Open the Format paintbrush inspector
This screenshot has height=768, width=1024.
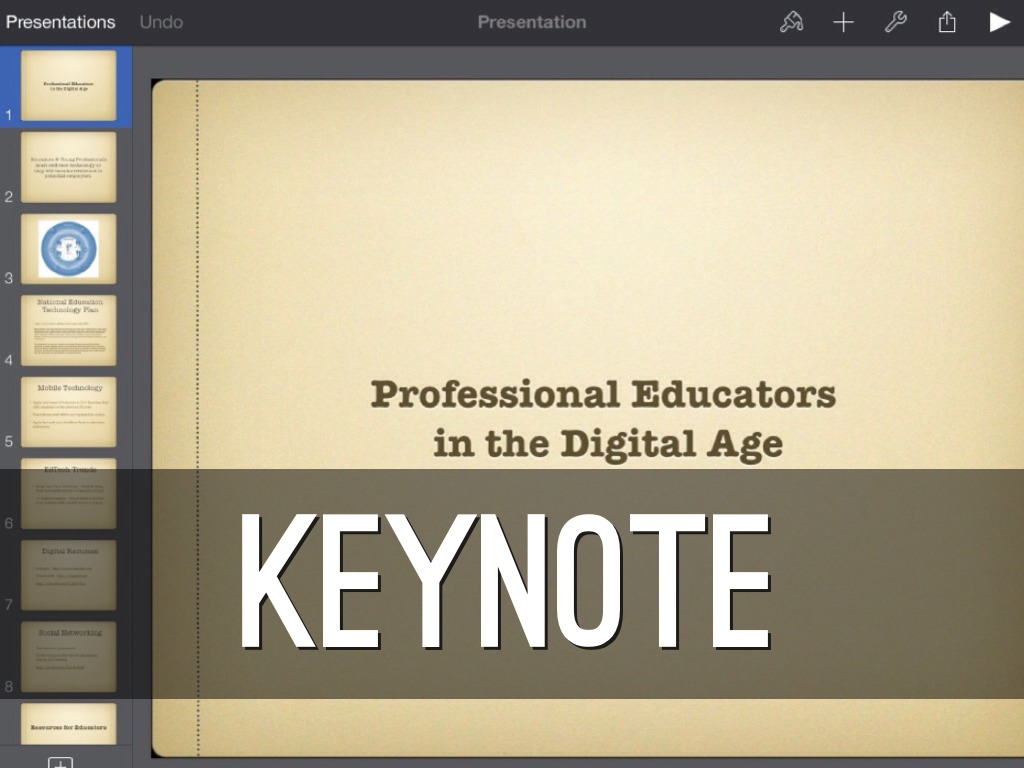[791, 22]
